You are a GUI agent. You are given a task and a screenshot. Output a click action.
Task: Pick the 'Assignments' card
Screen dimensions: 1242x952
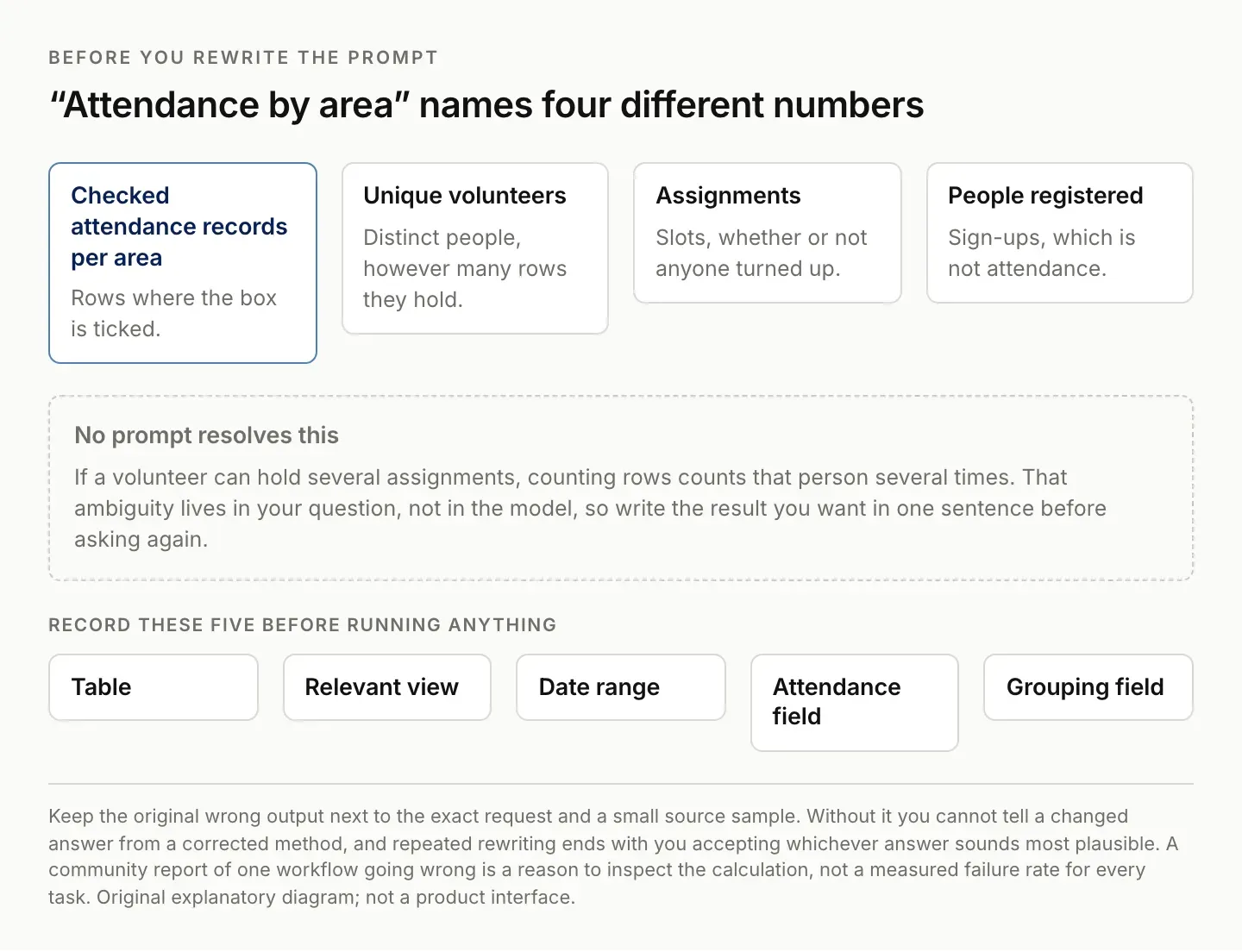click(x=768, y=233)
